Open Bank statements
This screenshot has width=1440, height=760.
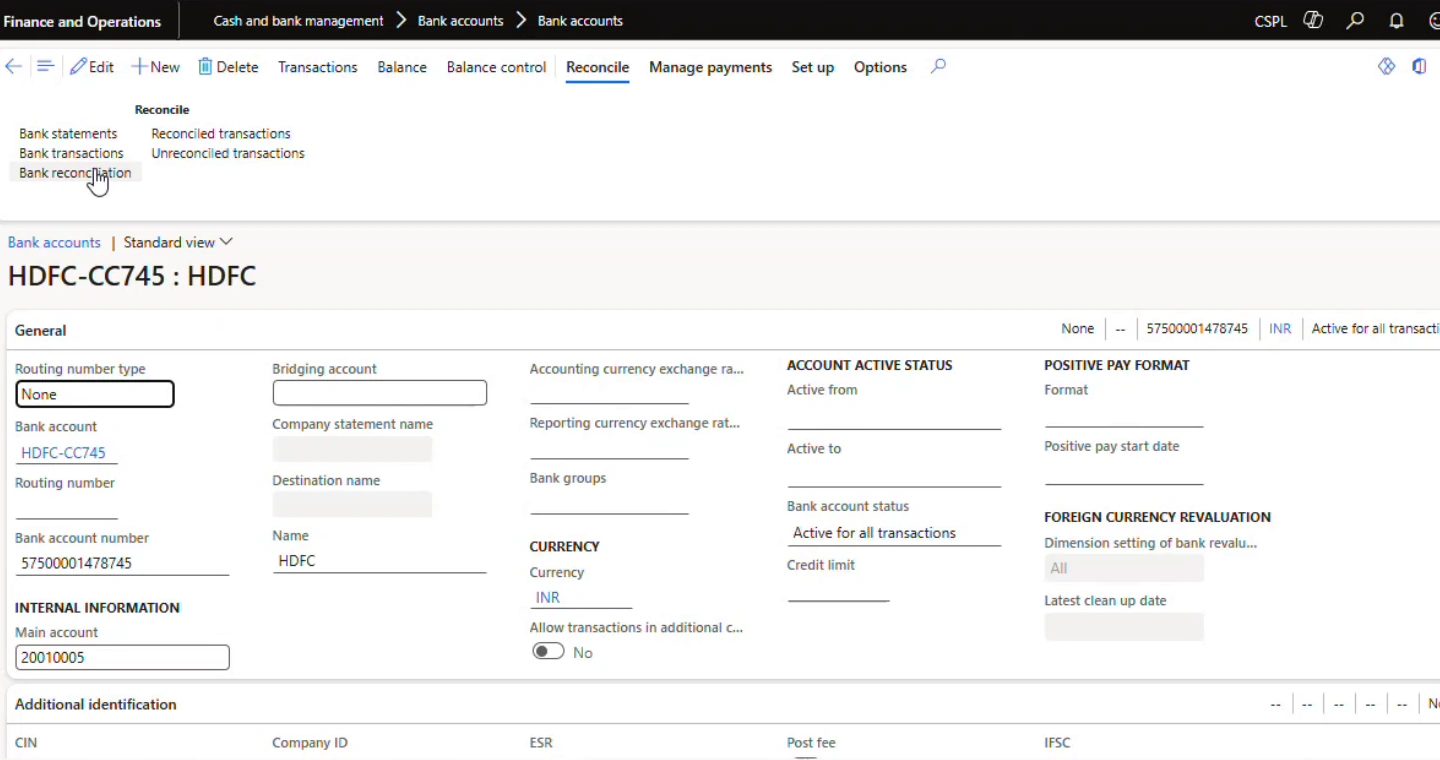click(68, 134)
